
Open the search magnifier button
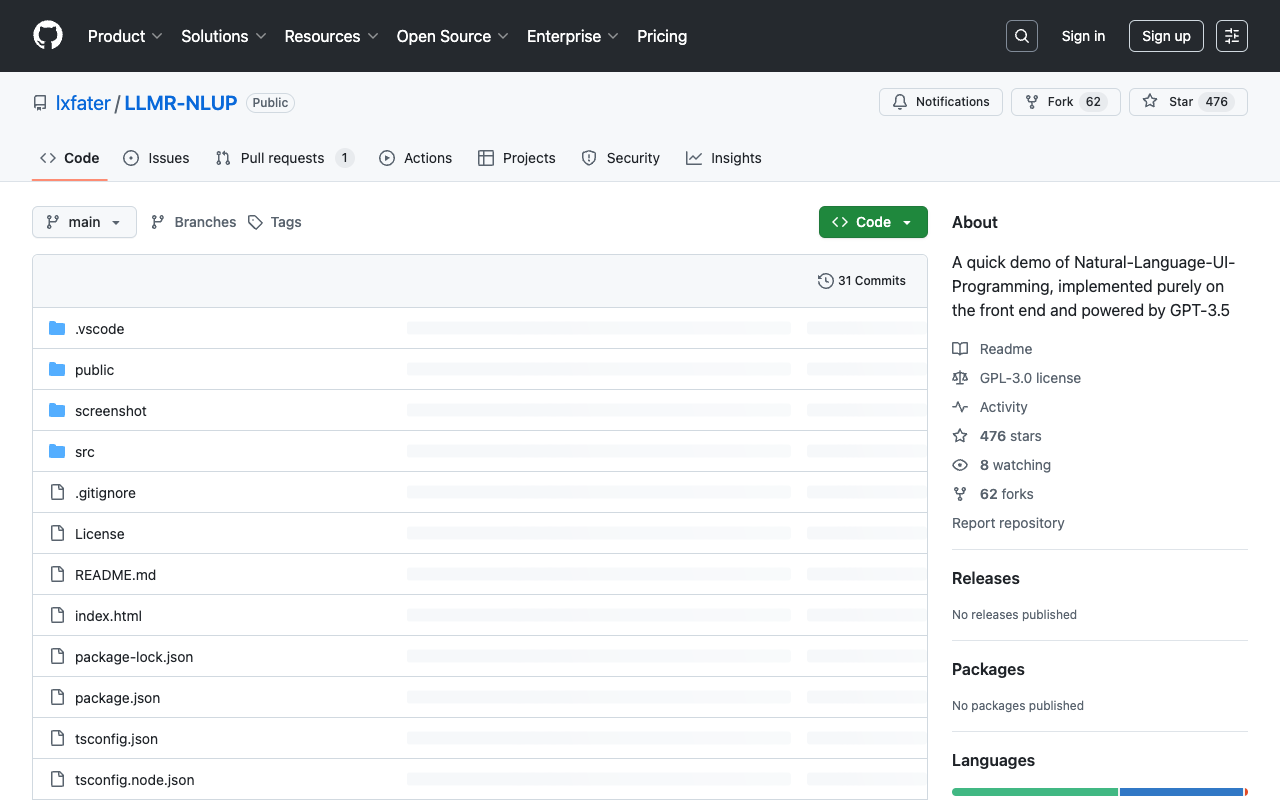tap(1022, 36)
